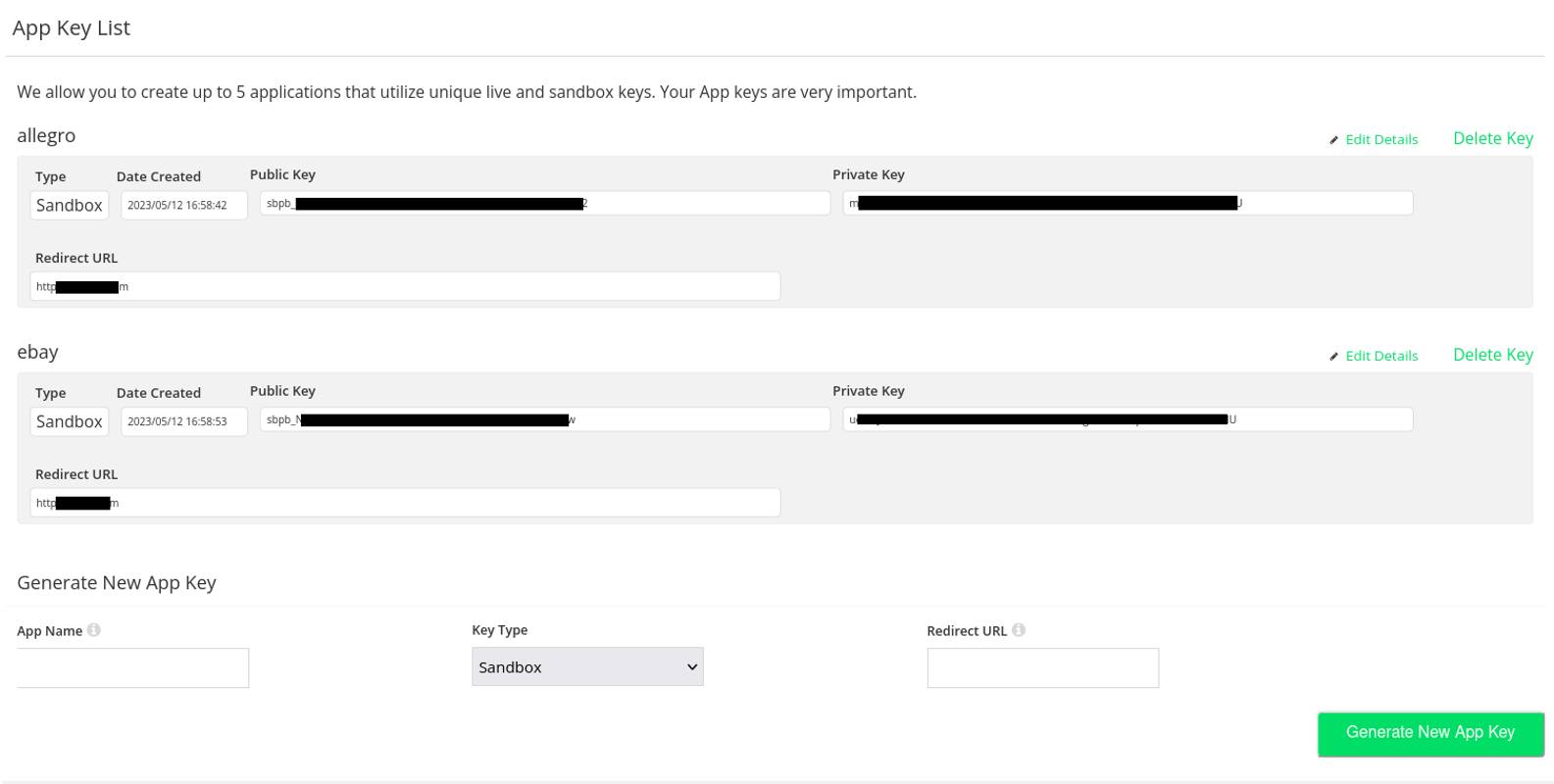Screen dimensions: 1554x784
Task: Click the Generate New App Key button
Action: tap(1429, 733)
